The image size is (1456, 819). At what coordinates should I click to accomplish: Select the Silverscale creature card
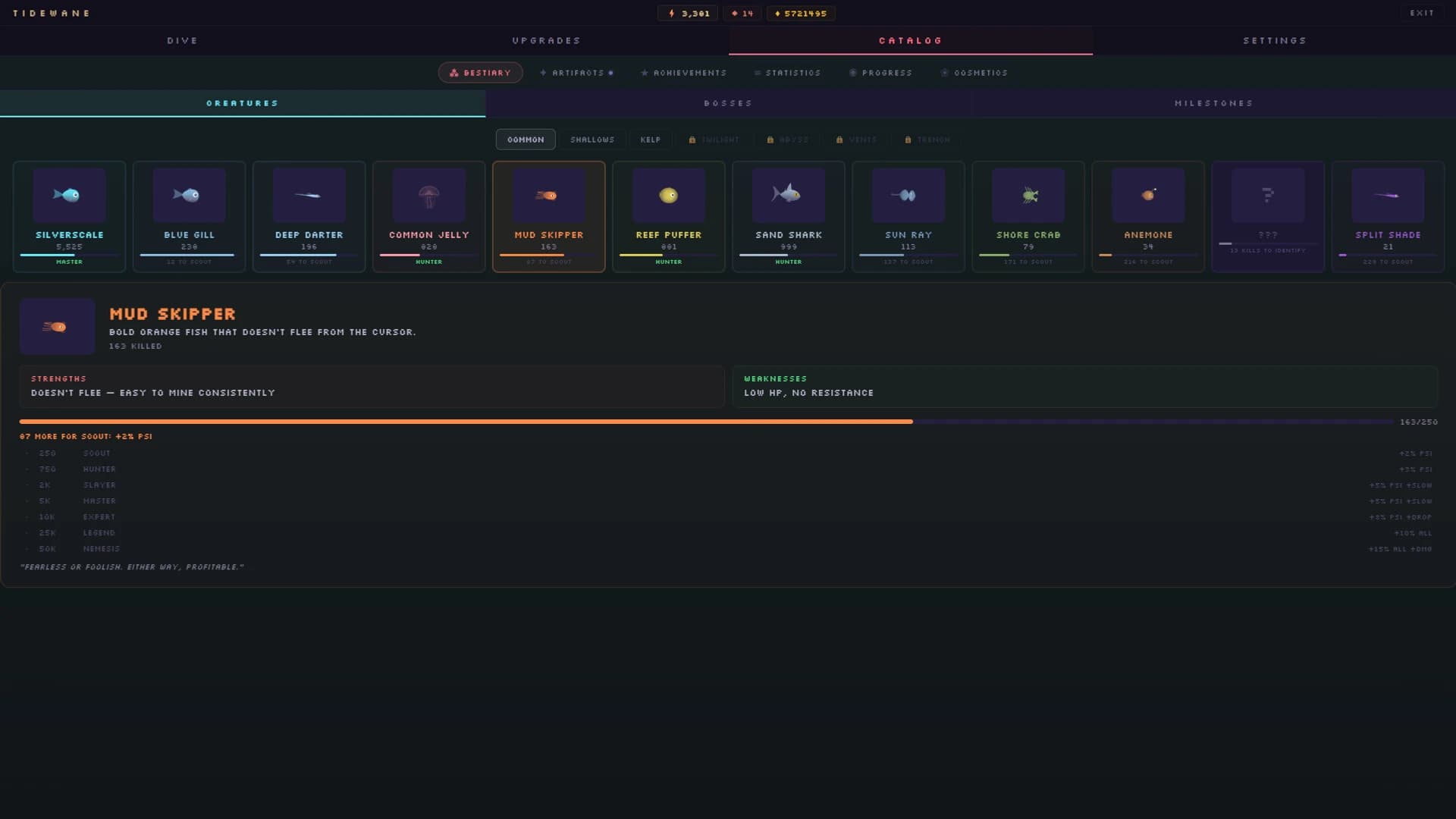(x=69, y=216)
